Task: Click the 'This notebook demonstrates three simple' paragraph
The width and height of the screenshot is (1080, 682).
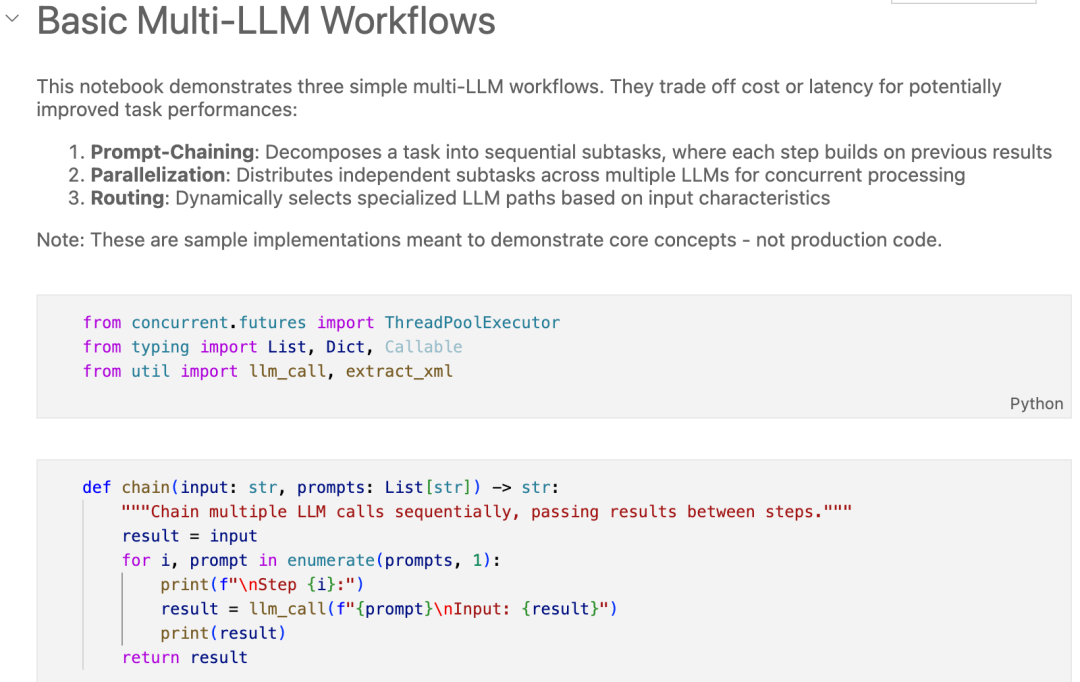Action: click(x=519, y=98)
